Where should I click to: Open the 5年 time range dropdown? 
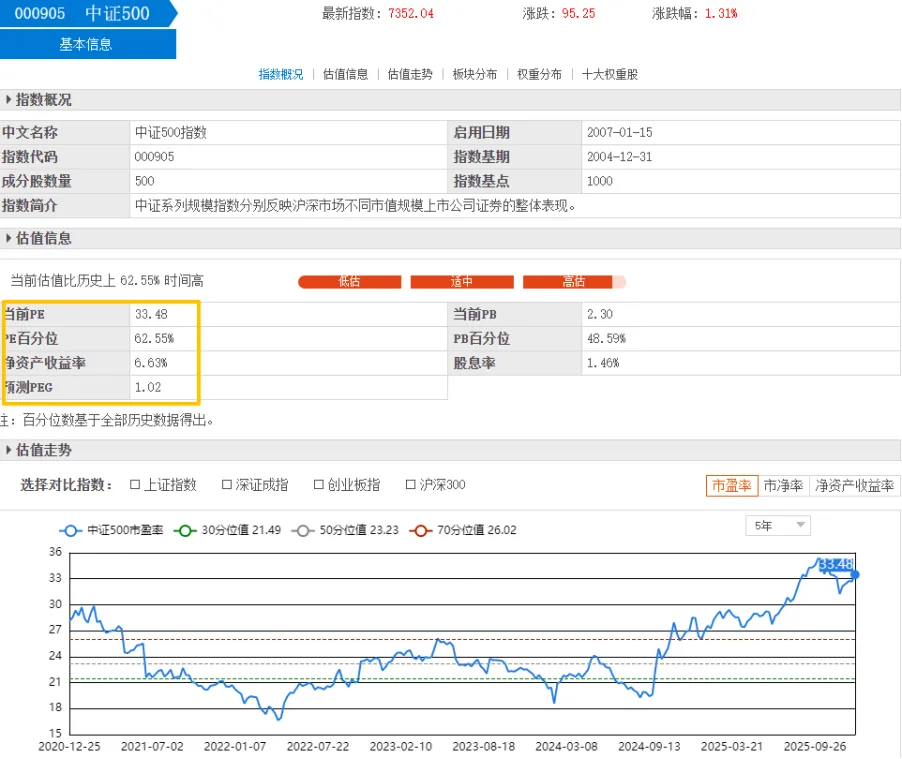778,526
